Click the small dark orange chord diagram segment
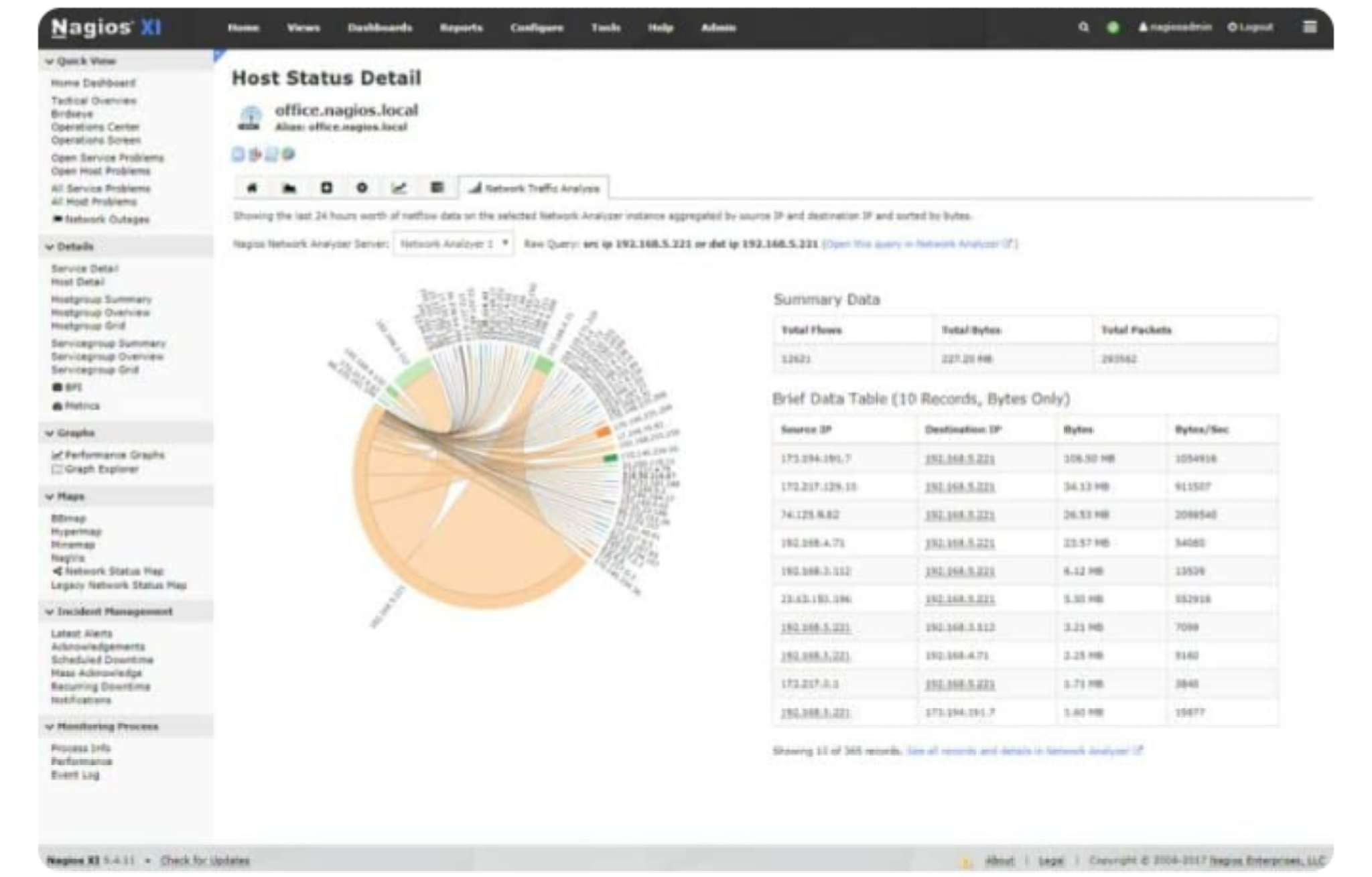 pyautogui.click(x=604, y=432)
